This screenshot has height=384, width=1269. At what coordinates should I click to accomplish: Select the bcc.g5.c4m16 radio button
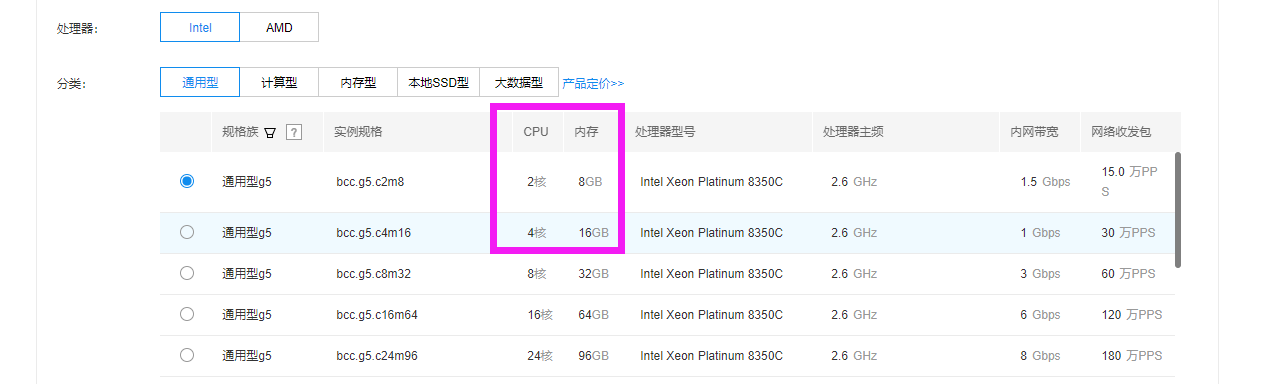(187, 232)
